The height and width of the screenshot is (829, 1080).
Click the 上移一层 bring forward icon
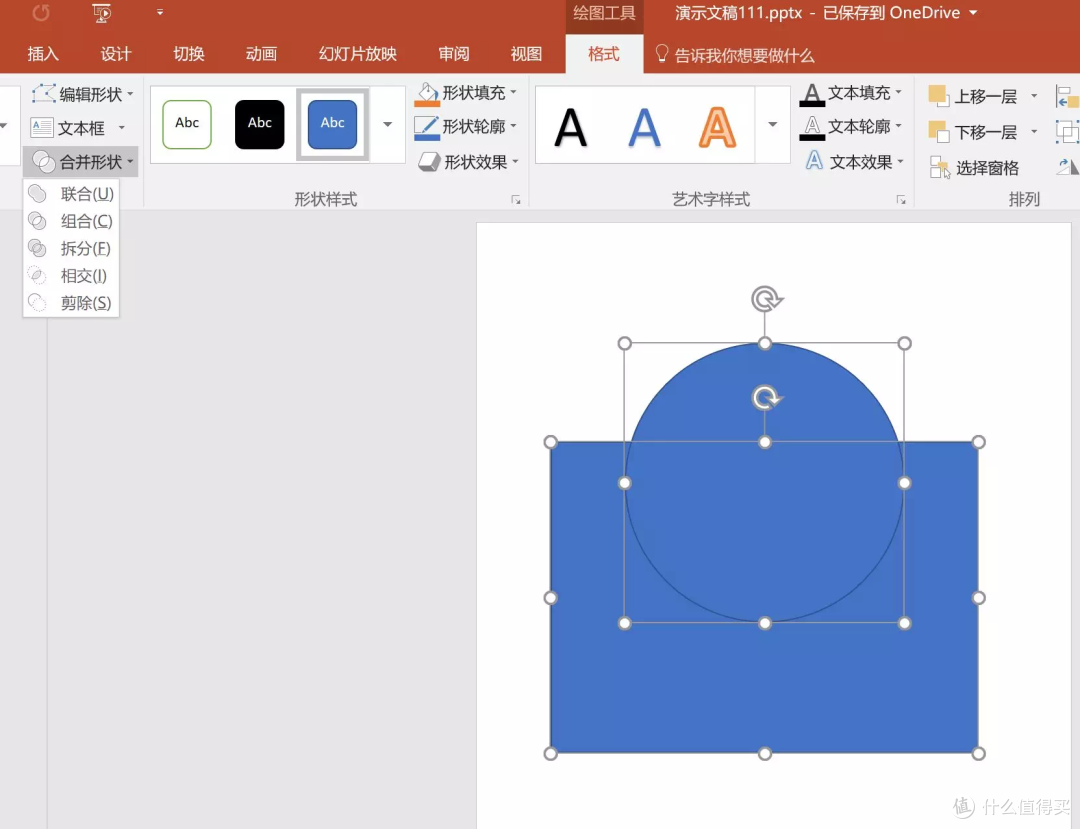[938, 96]
